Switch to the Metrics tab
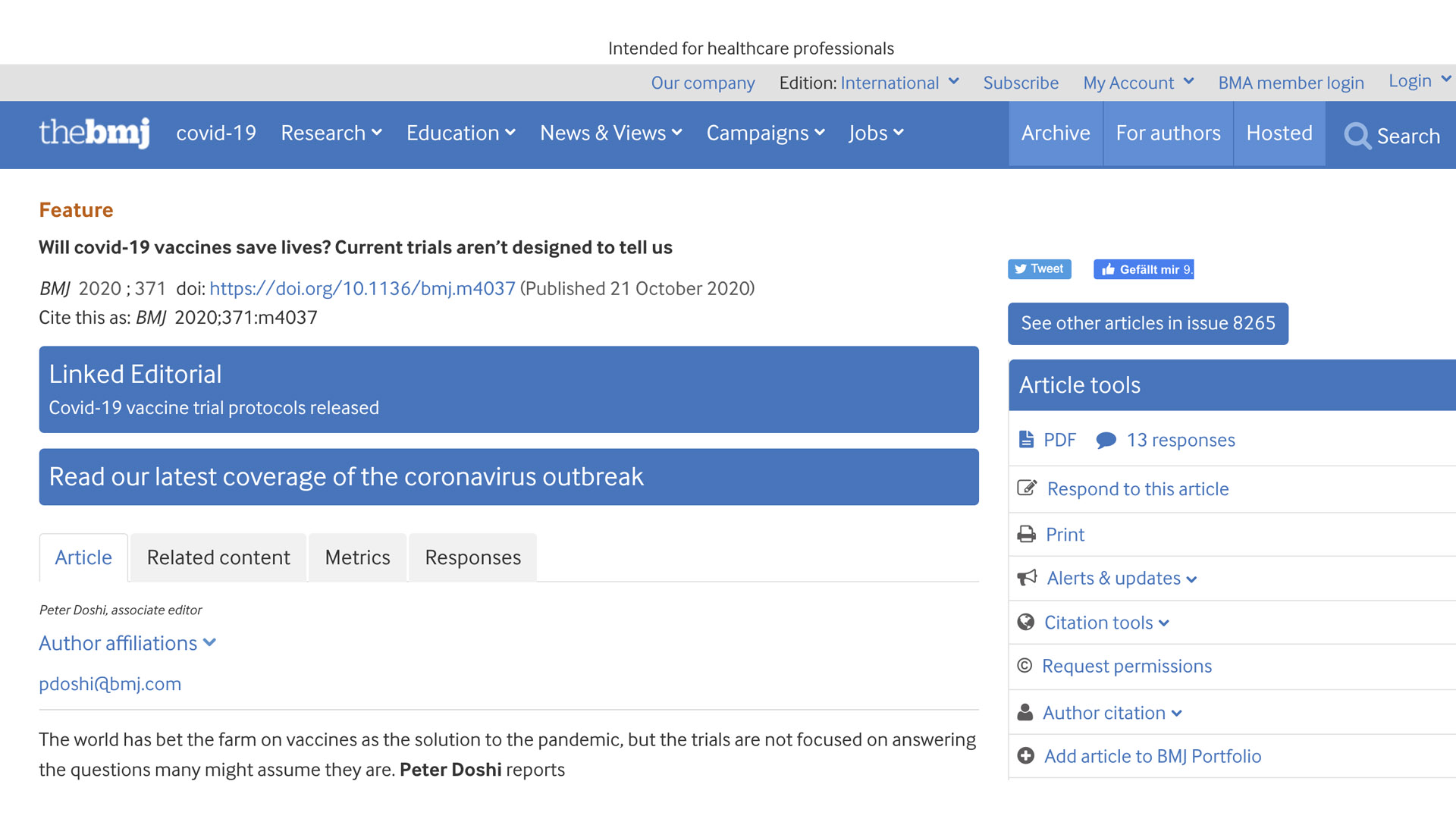The image size is (1456, 819). (x=357, y=557)
